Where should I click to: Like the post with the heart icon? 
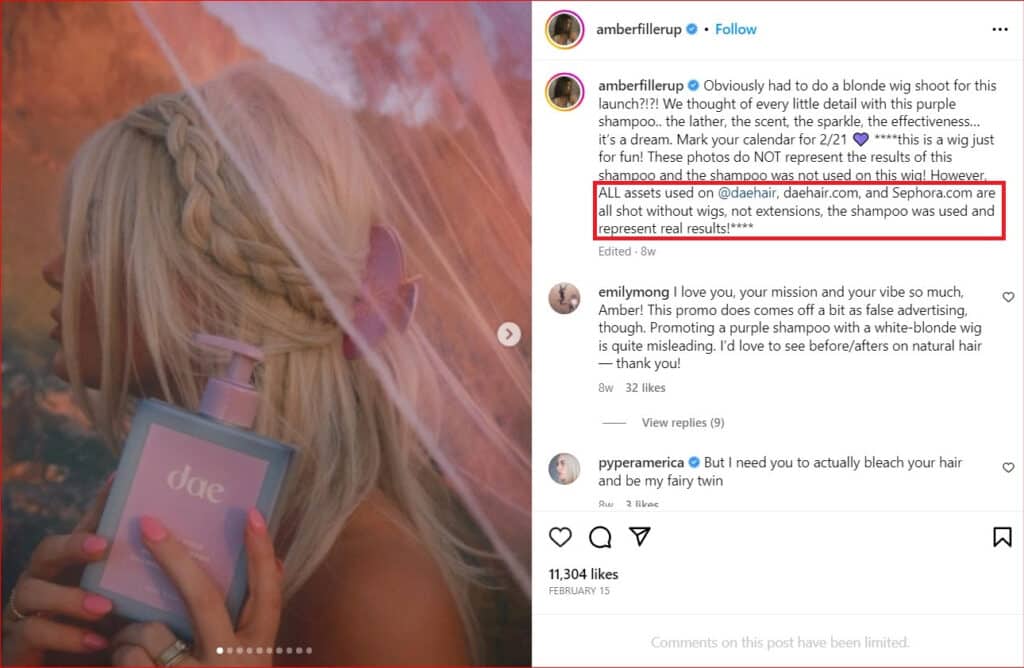pyautogui.click(x=560, y=537)
